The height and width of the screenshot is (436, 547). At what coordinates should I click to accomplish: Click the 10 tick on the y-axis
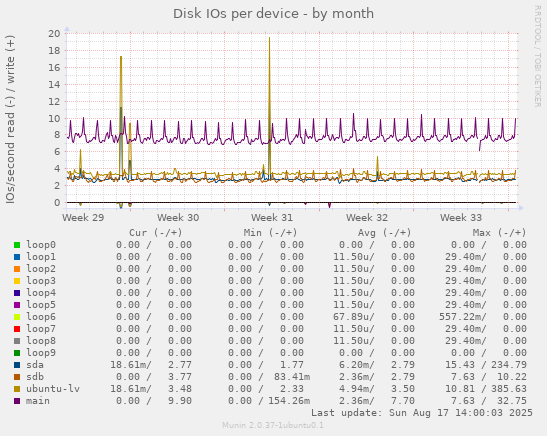click(54, 119)
